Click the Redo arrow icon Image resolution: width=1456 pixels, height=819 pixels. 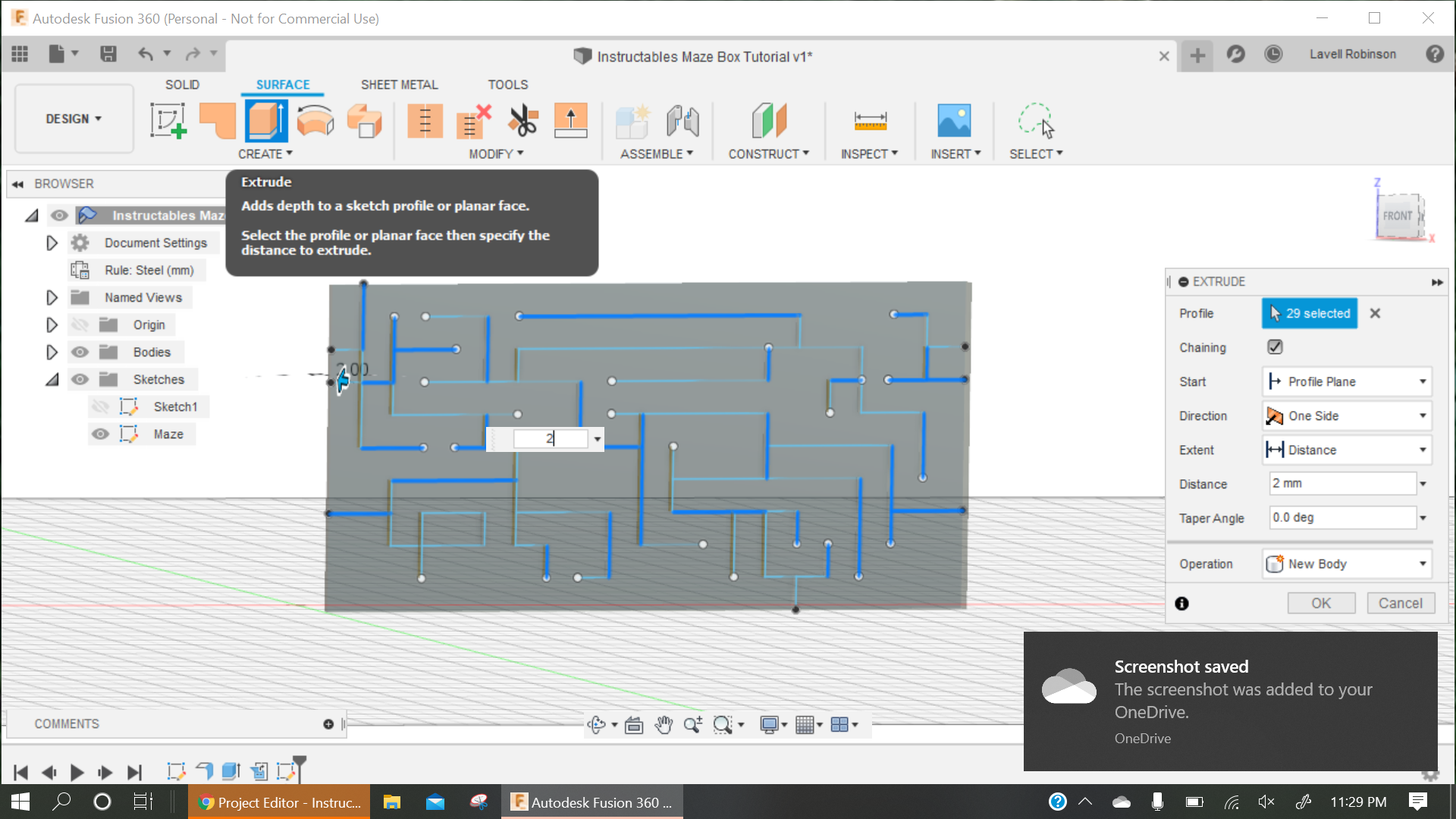[193, 54]
